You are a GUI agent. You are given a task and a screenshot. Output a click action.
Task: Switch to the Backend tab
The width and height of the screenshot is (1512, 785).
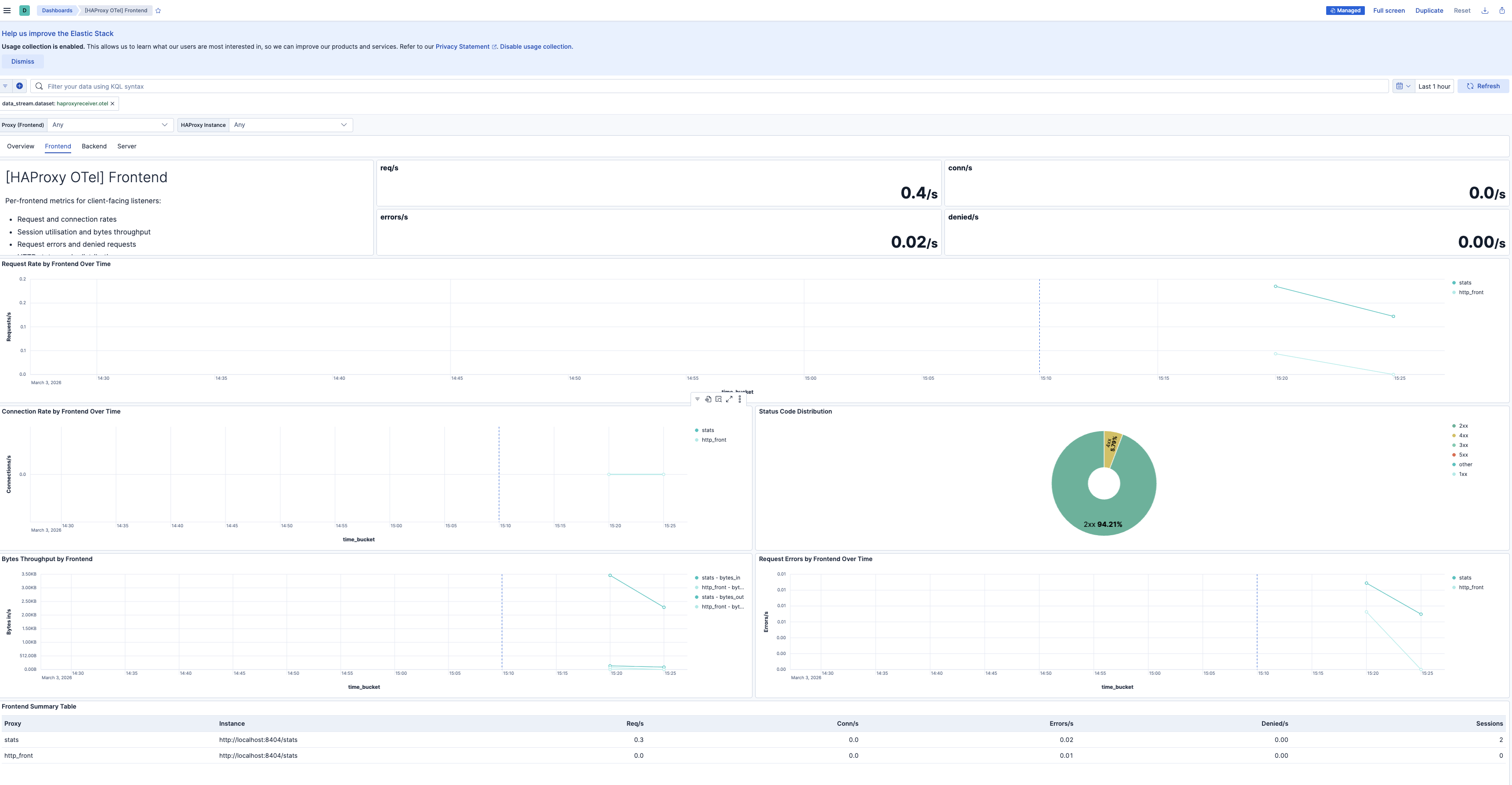pos(94,146)
